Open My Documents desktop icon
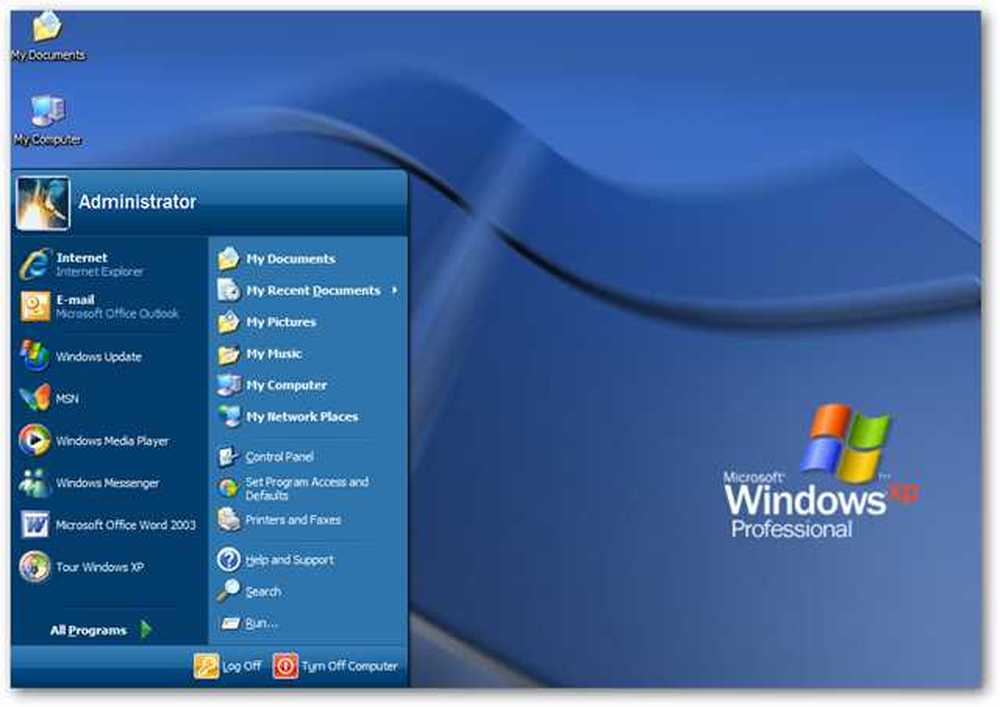1000x707 pixels. click(47, 27)
